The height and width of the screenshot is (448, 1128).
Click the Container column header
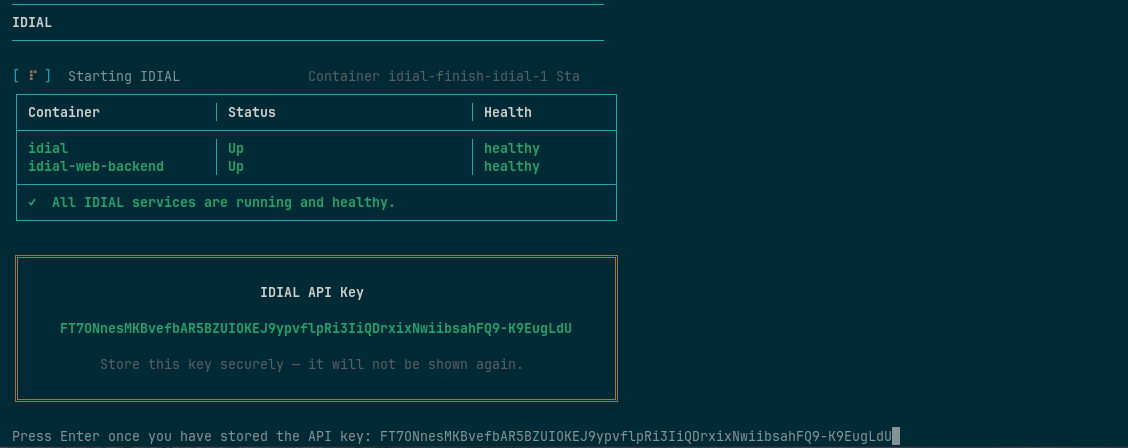tap(64, 112)
